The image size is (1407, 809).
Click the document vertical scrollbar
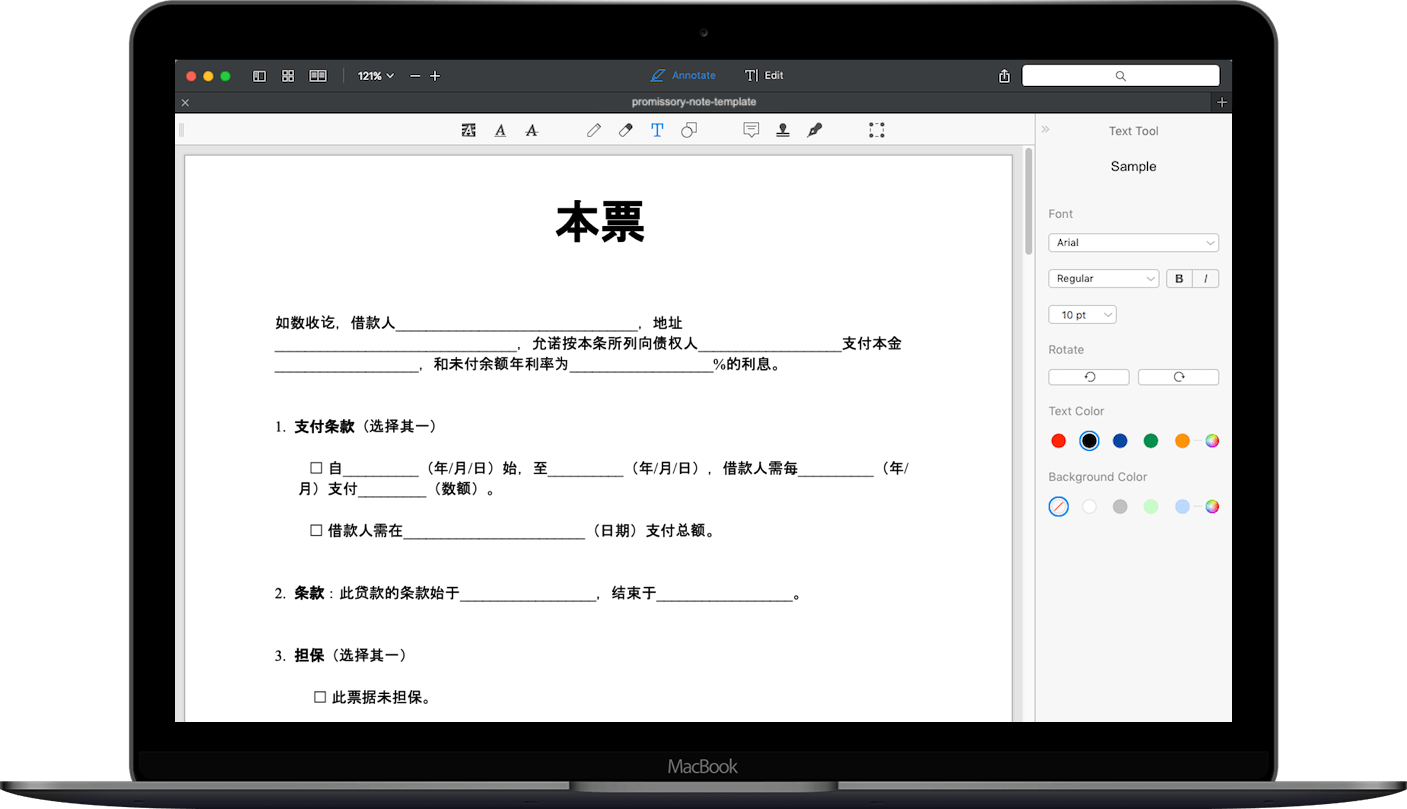[x=1029, y=202]
